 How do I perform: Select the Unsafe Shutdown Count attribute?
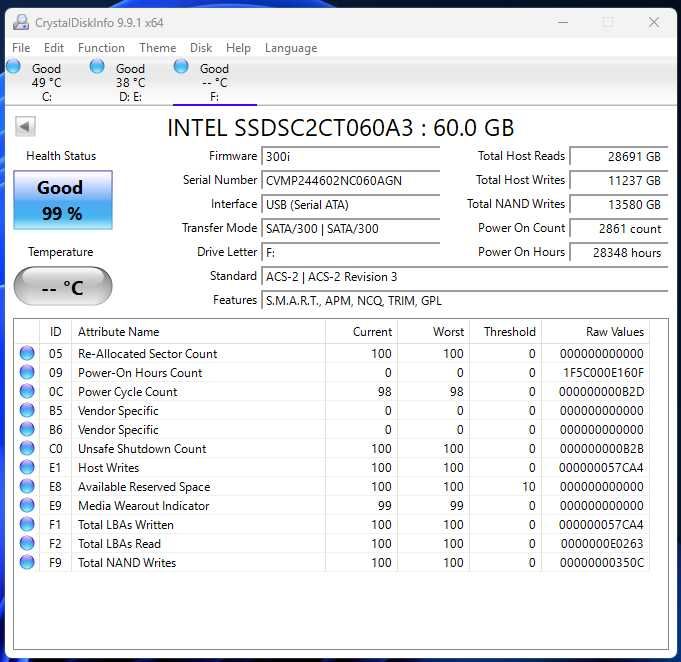tap(142, 449)
